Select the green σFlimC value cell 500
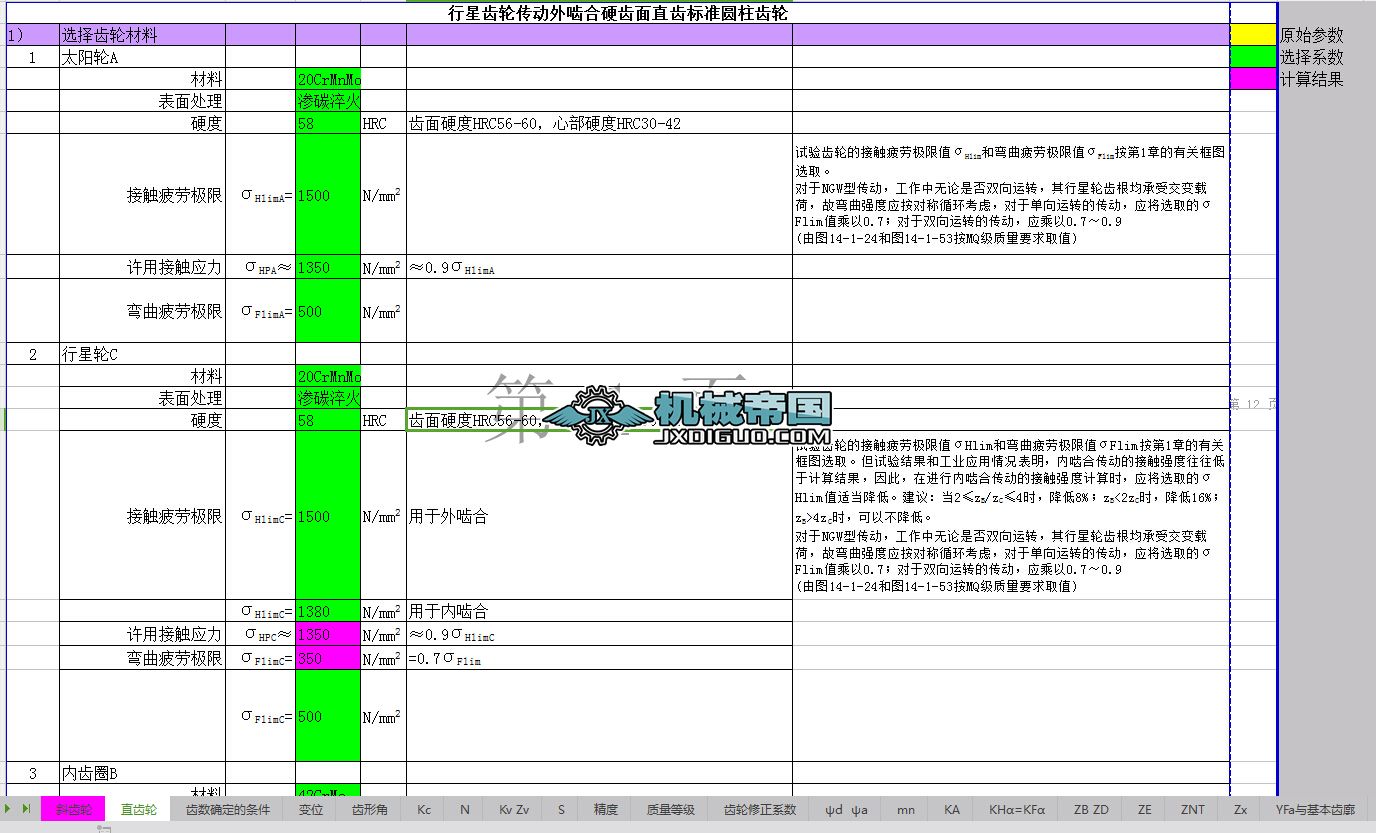 [328, 716]
